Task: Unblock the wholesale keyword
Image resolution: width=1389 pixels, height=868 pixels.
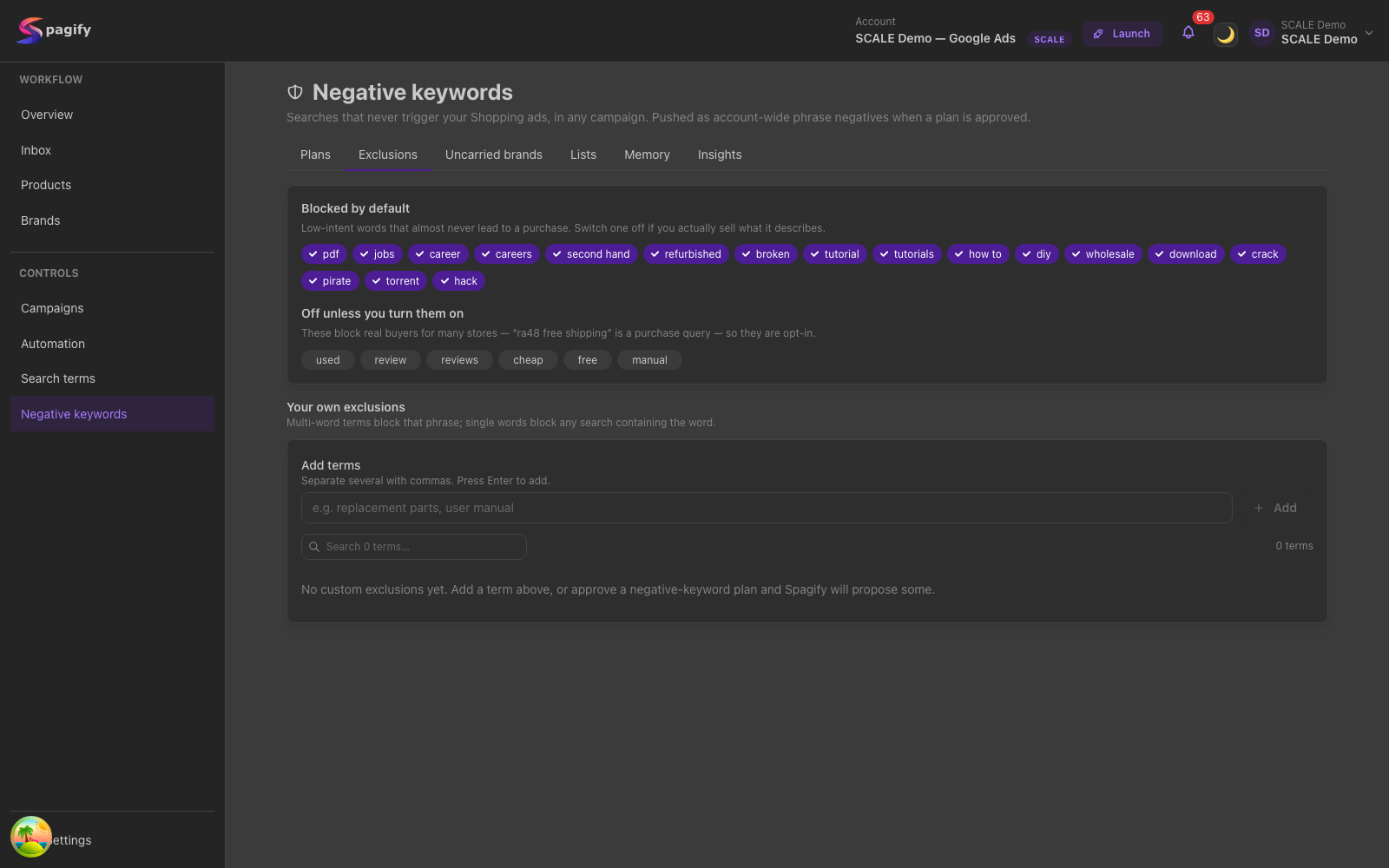Action: click(x=1103, y=254)
